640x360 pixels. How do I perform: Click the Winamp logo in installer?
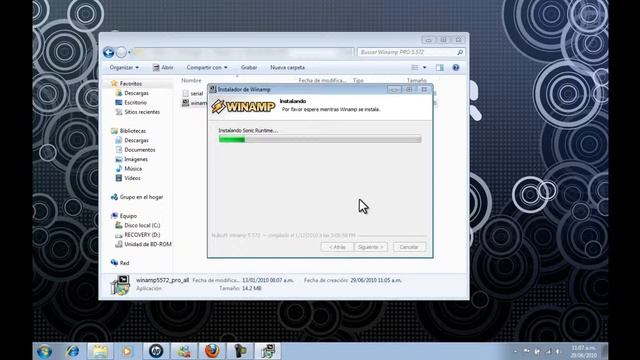point(243,107)
